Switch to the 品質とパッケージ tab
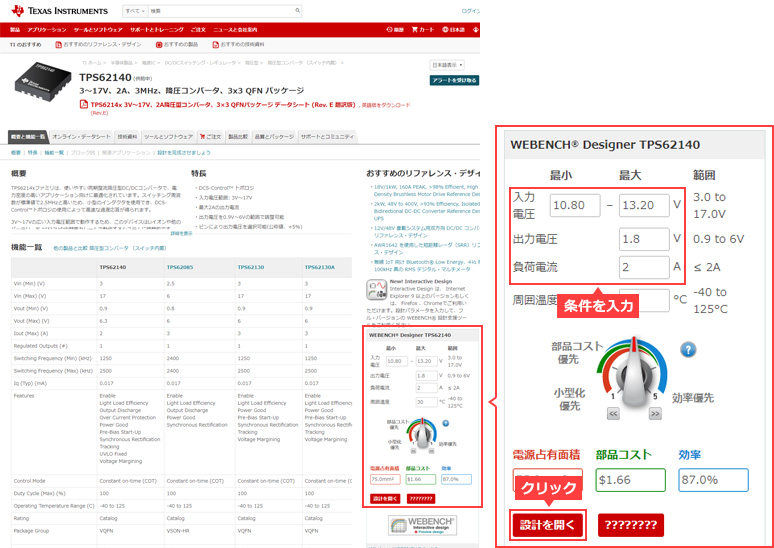Screen dimensions: 774x548 click(274, 137)
